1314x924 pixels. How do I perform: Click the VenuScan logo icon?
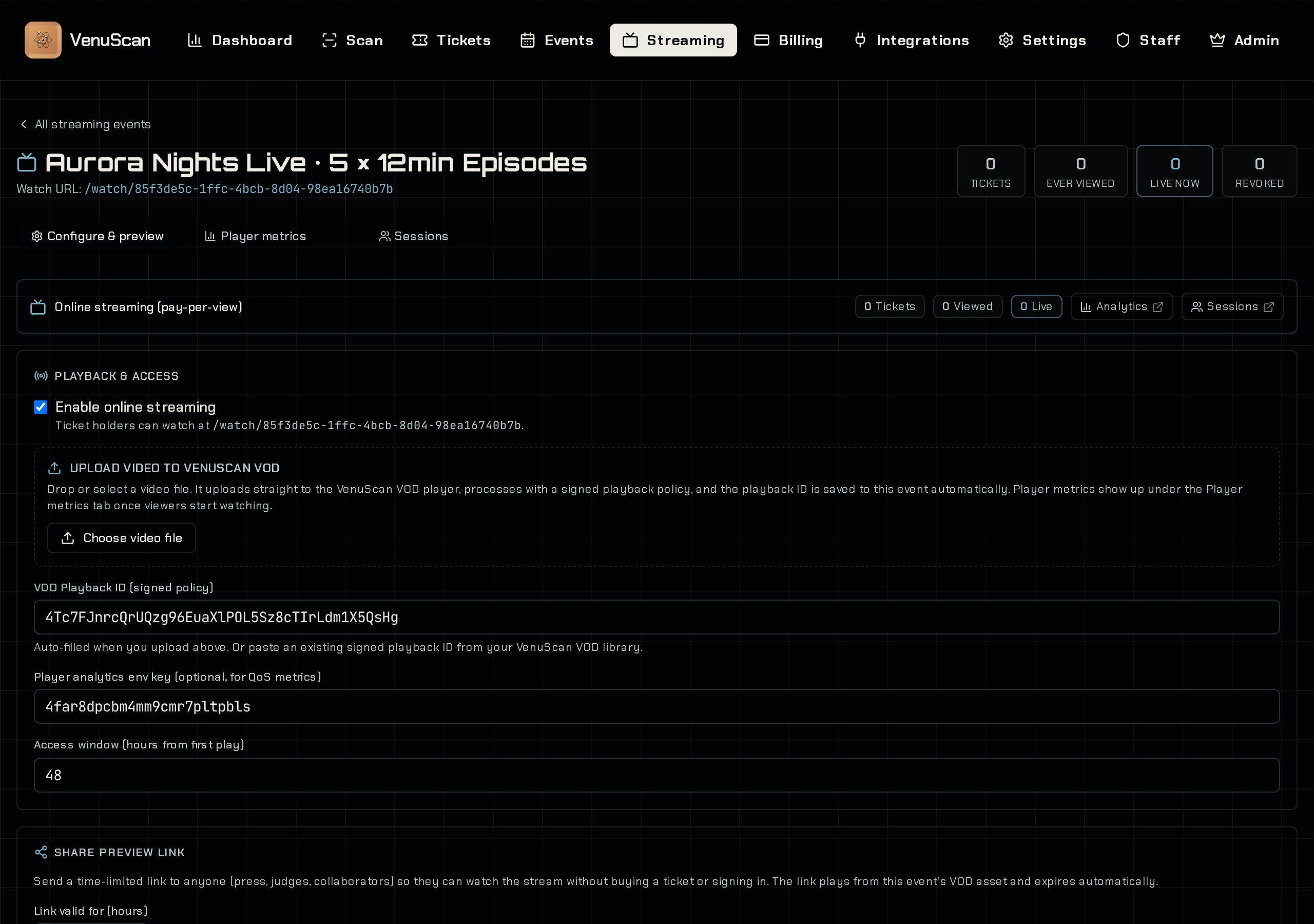coord(43,40)
